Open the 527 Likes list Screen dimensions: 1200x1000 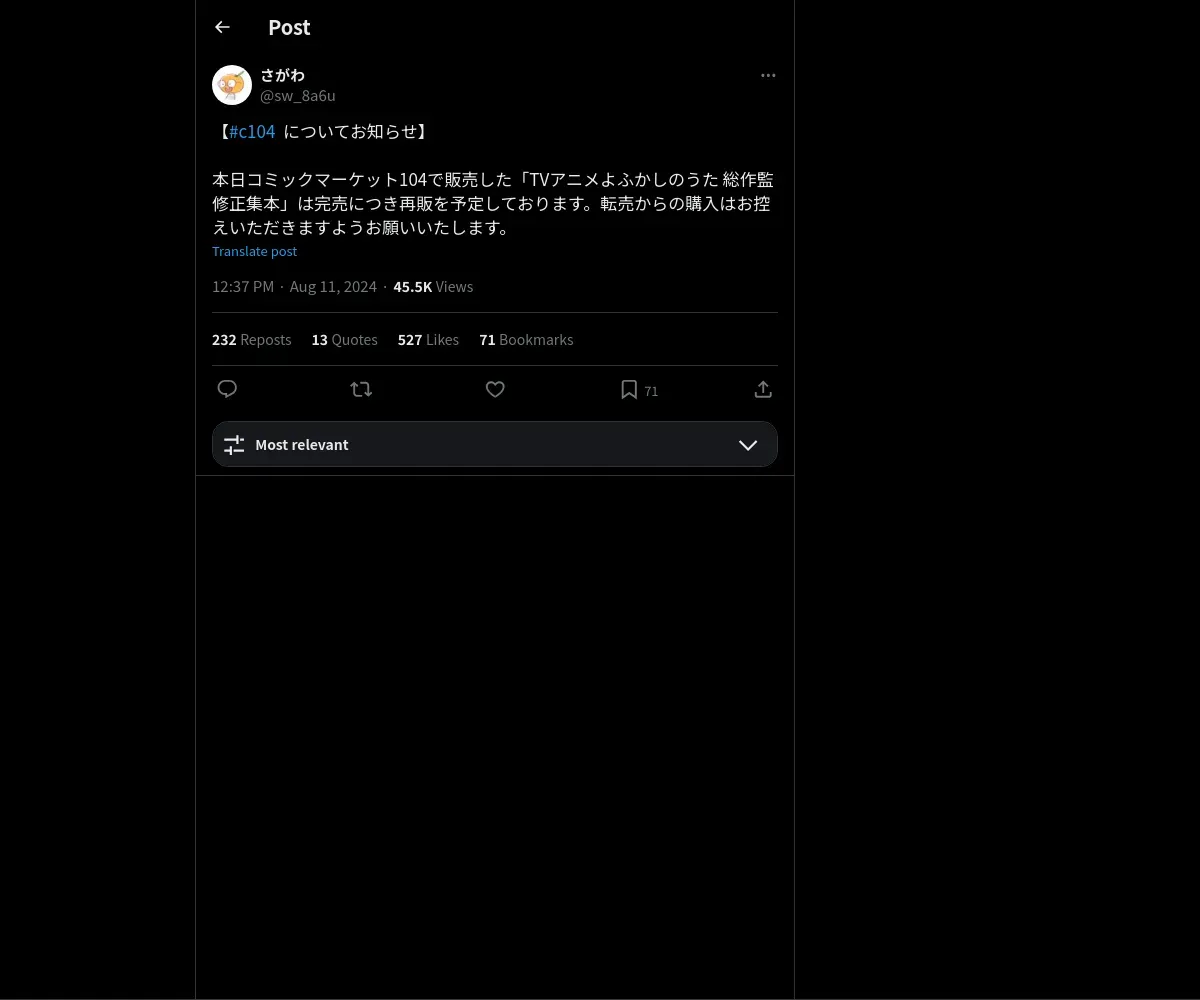tap(428, 339)
